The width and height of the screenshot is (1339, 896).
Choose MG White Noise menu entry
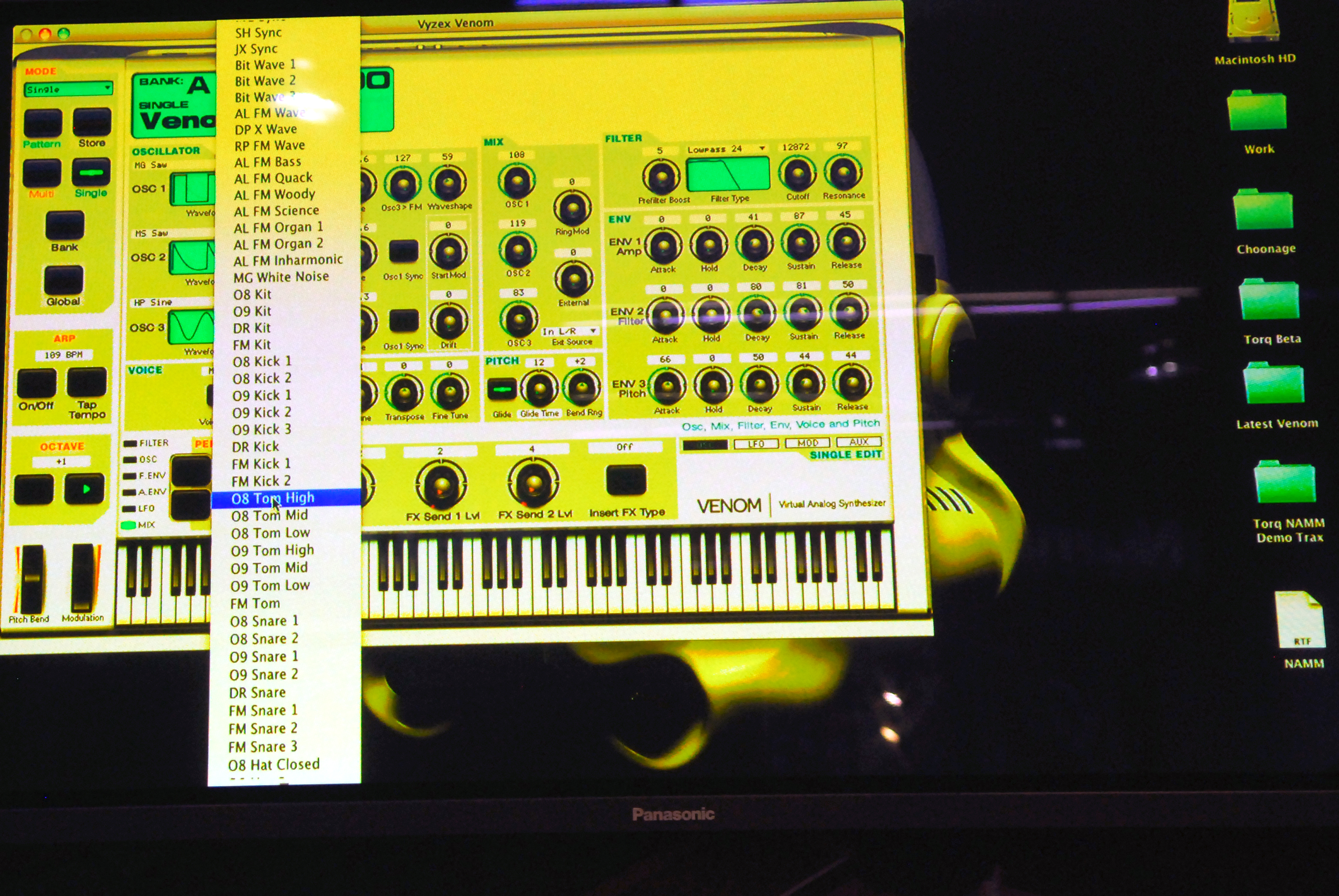point(281,277)
